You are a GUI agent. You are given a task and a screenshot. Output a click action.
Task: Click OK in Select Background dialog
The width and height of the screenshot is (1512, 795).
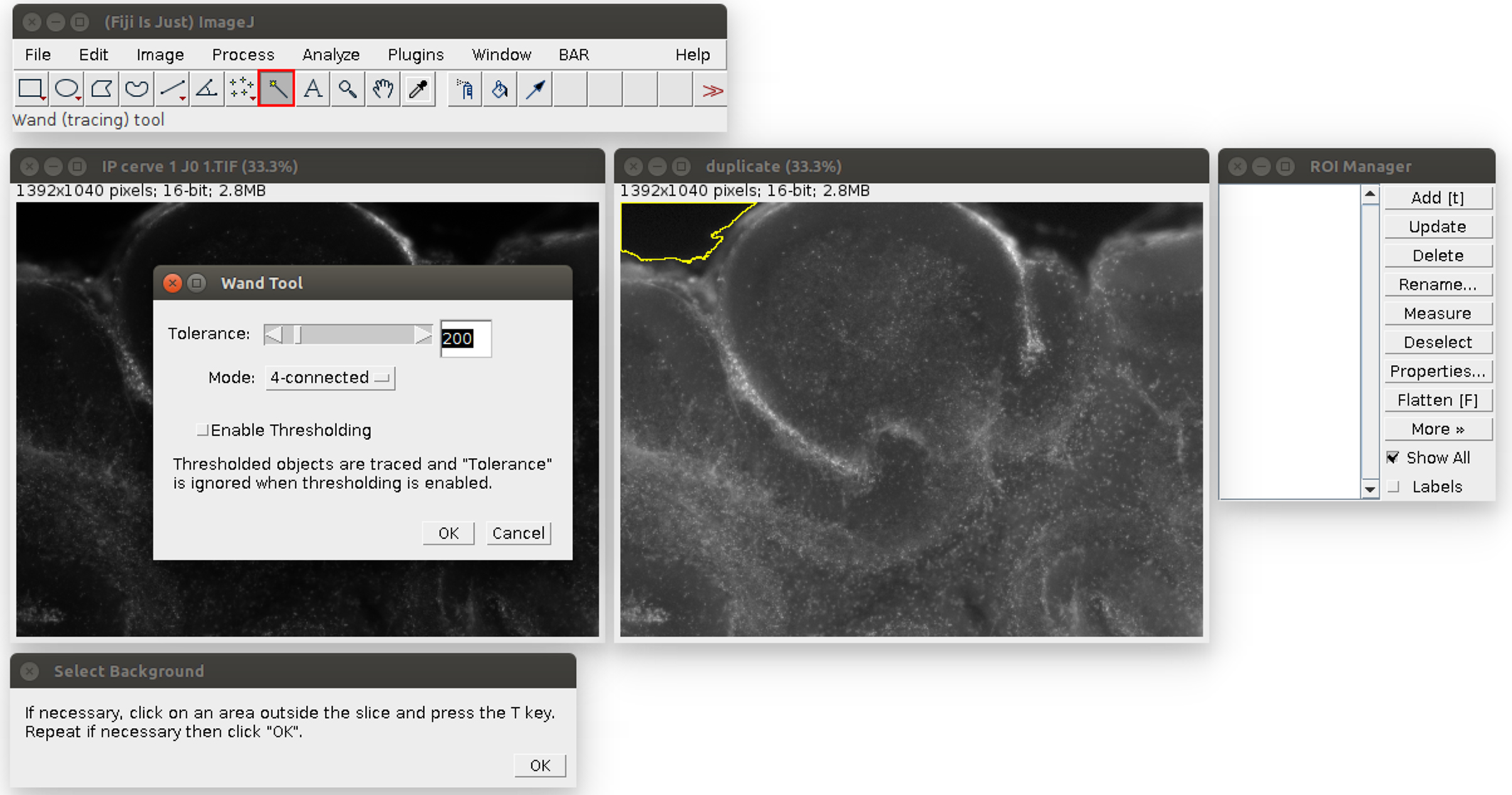click(540, 765)
